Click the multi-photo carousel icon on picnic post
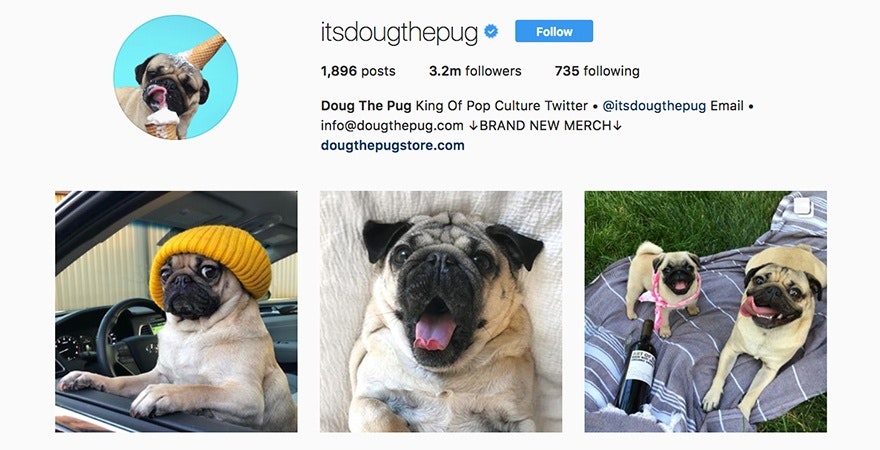Image resolution: width=880 pixels, height=450 pixels. coord(803,206)
